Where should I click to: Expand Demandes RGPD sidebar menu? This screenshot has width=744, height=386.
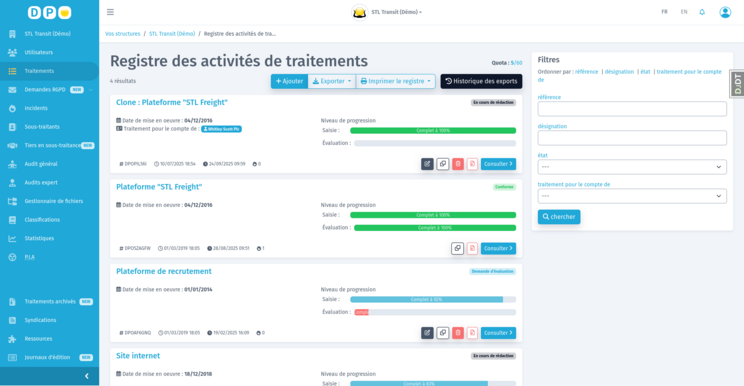tap(49, 90)
